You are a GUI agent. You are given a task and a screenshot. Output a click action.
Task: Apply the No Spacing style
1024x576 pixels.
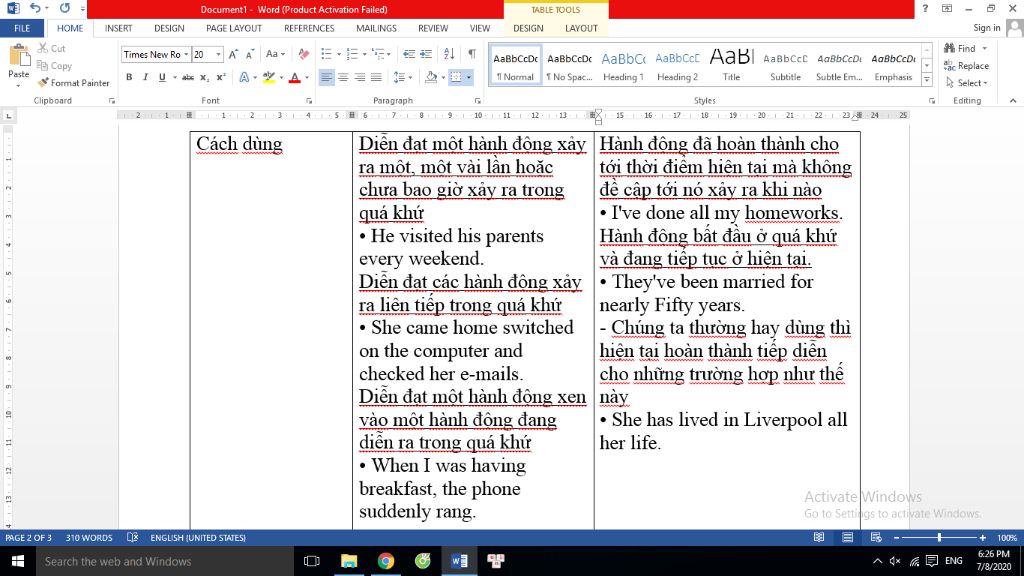pos(569,65)
